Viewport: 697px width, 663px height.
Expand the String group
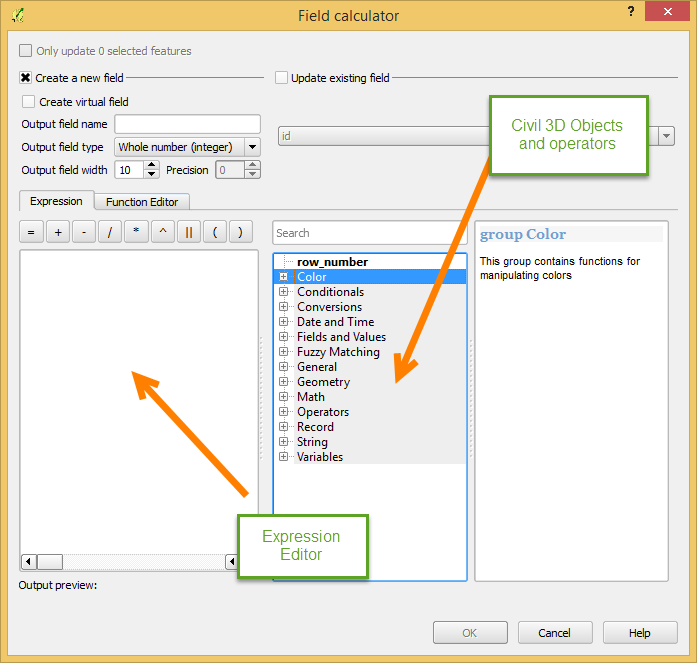pyautogui.click(x=283, y=442)
